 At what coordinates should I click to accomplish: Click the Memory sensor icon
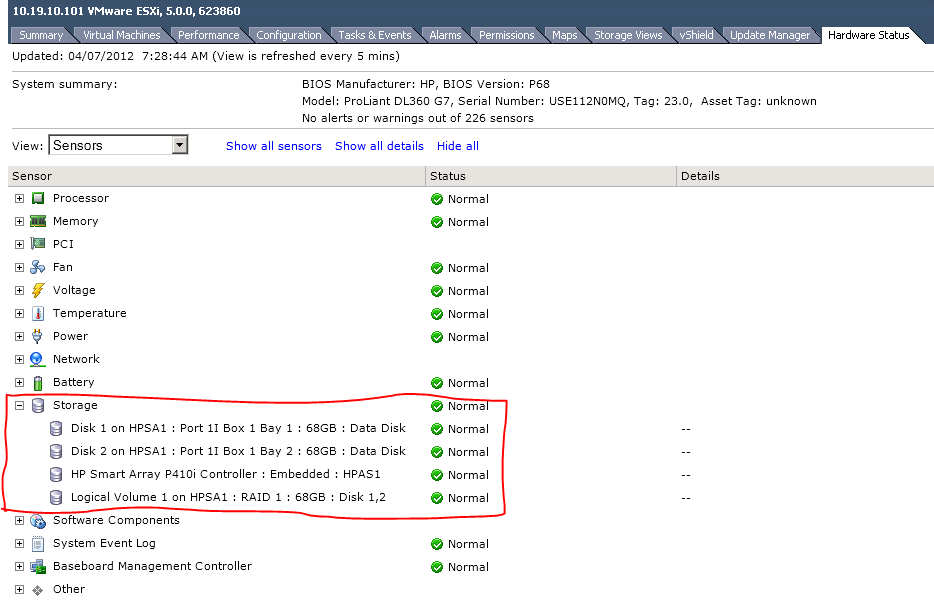click(39, 221)
